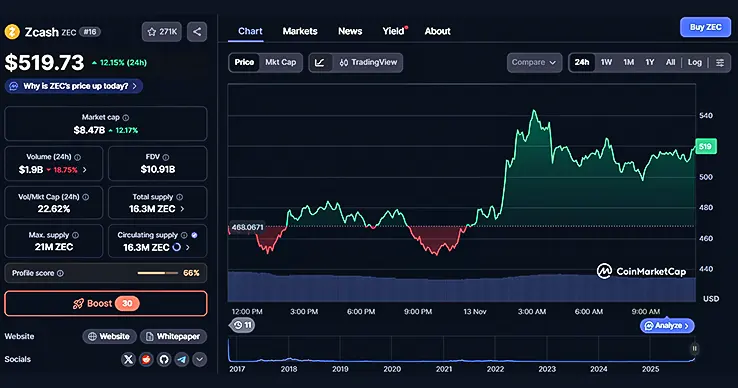Screen dimensions: 738x388
Task: Open the News tab
Action: [x=350, y=32]
